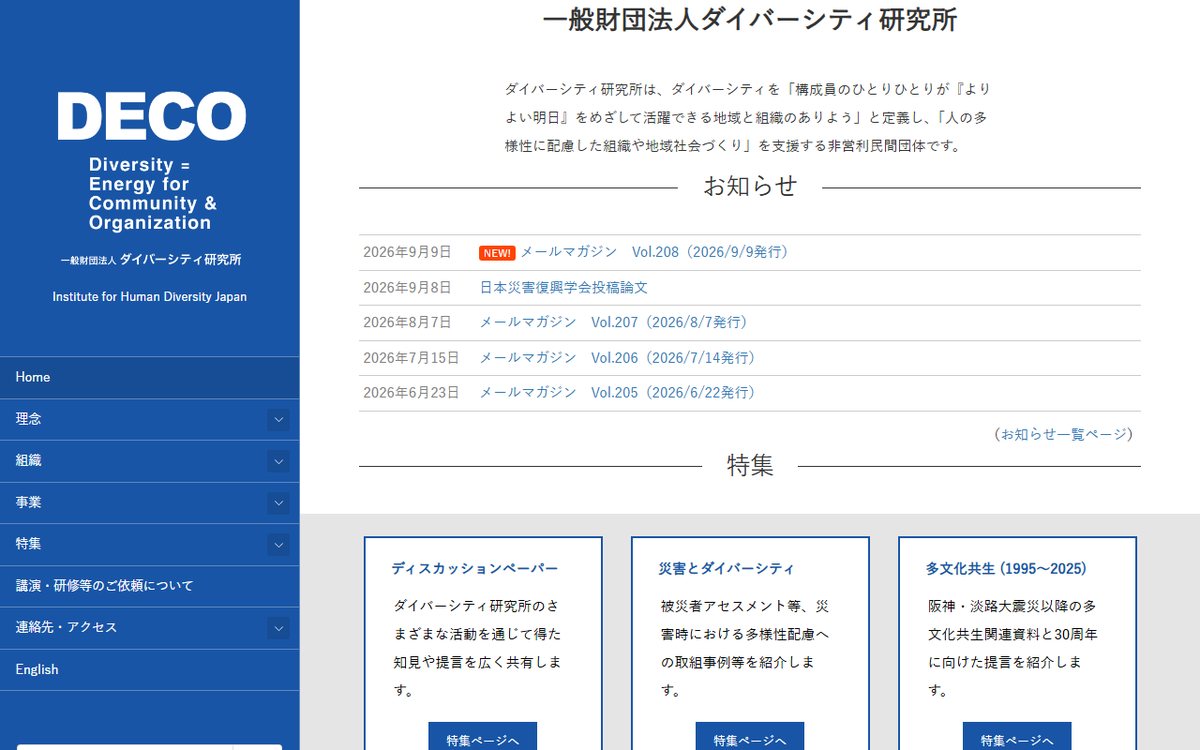Image resolution: width=1200 pixels, height=750 pixels.
Task: Expand the 事業 submenu chevron
Action: click(x=278, y=503)
